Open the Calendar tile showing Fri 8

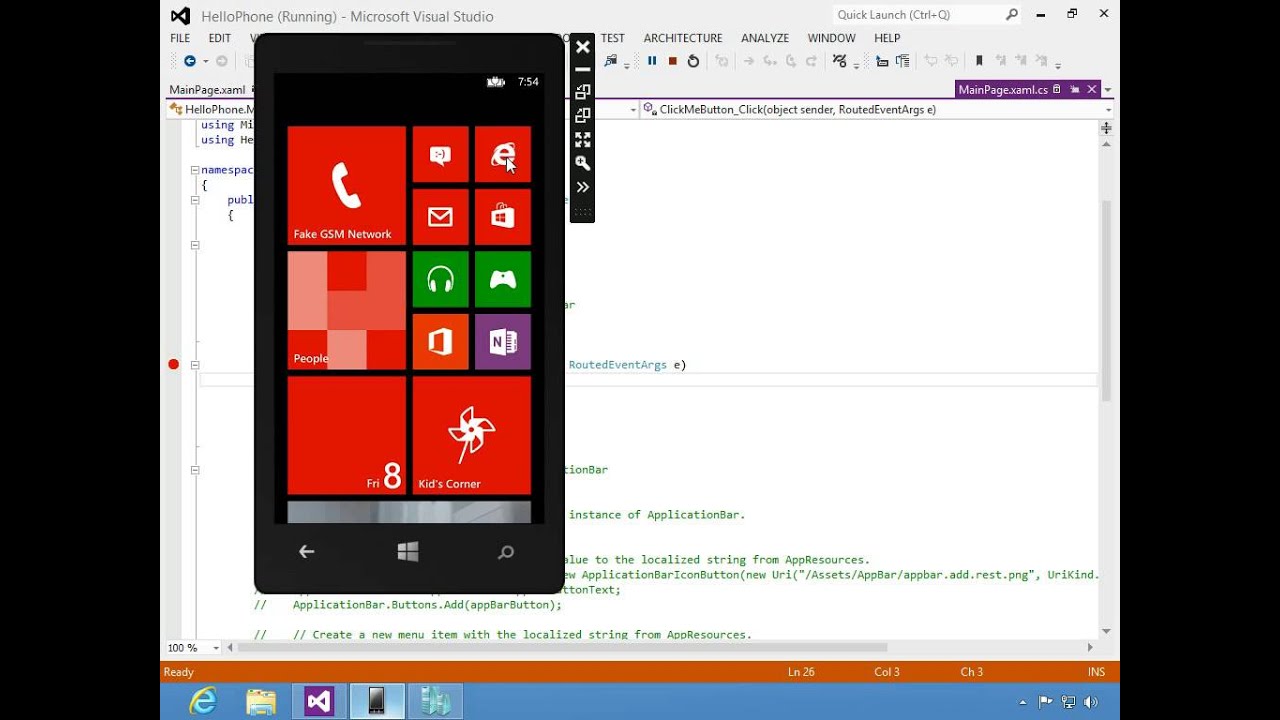(346, 435)
